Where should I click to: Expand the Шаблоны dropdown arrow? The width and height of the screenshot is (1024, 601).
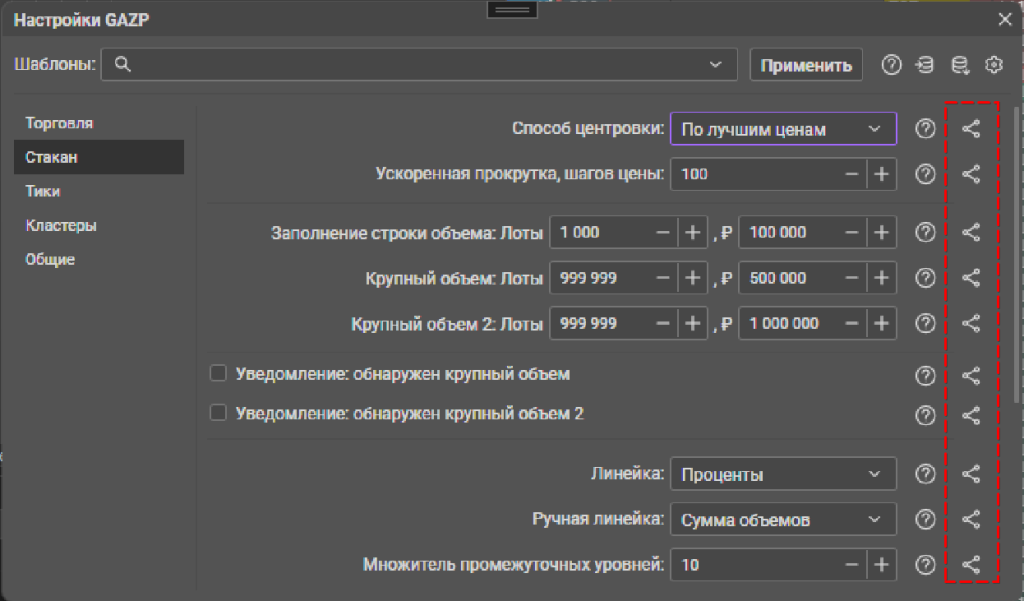pos(716,65)
